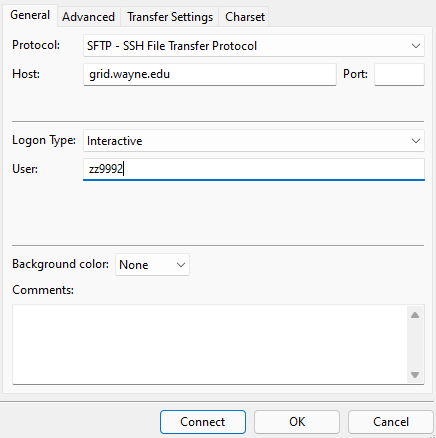Connect to the site
Image resolution: width=436 pixels, height=438 pixels.
(203, 422)
